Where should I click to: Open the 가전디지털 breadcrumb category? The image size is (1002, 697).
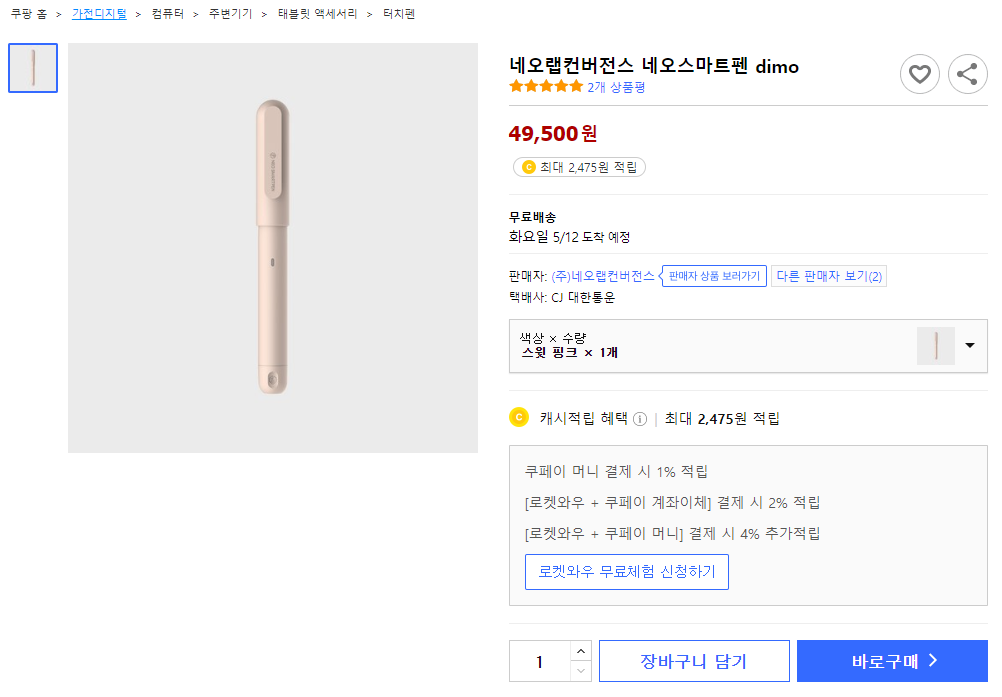(99, 14)
